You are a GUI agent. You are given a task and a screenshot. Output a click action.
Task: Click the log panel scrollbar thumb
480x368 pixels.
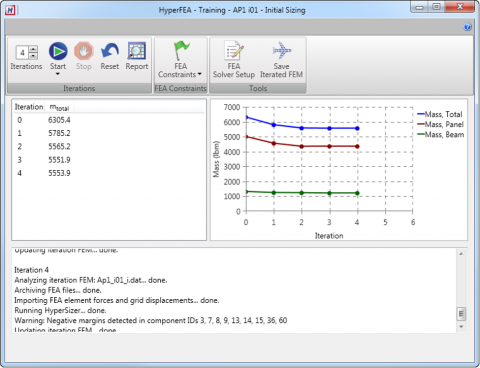461,314
